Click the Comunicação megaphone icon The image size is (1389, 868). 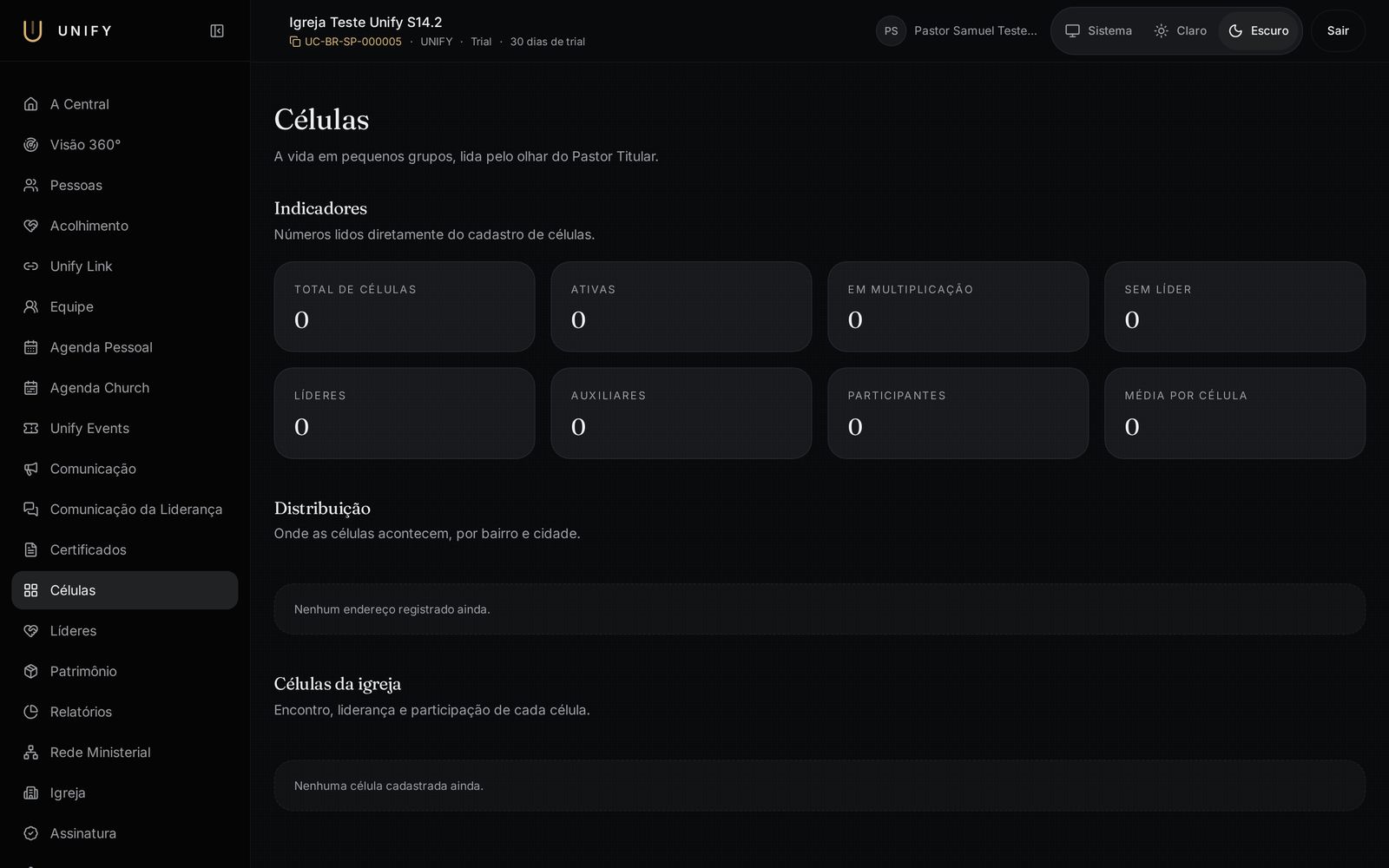31,469
